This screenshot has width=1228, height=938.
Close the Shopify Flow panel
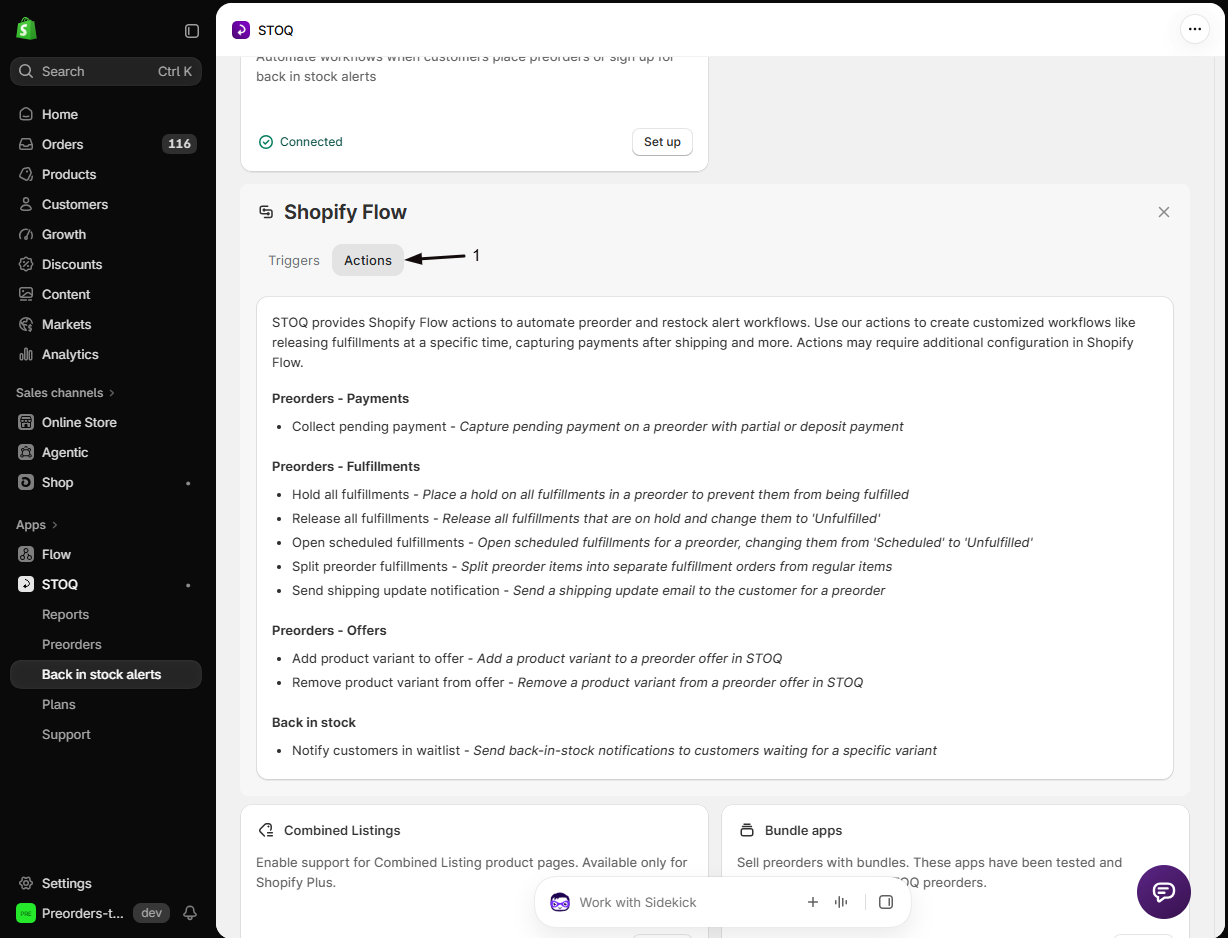coord(1164,212)
